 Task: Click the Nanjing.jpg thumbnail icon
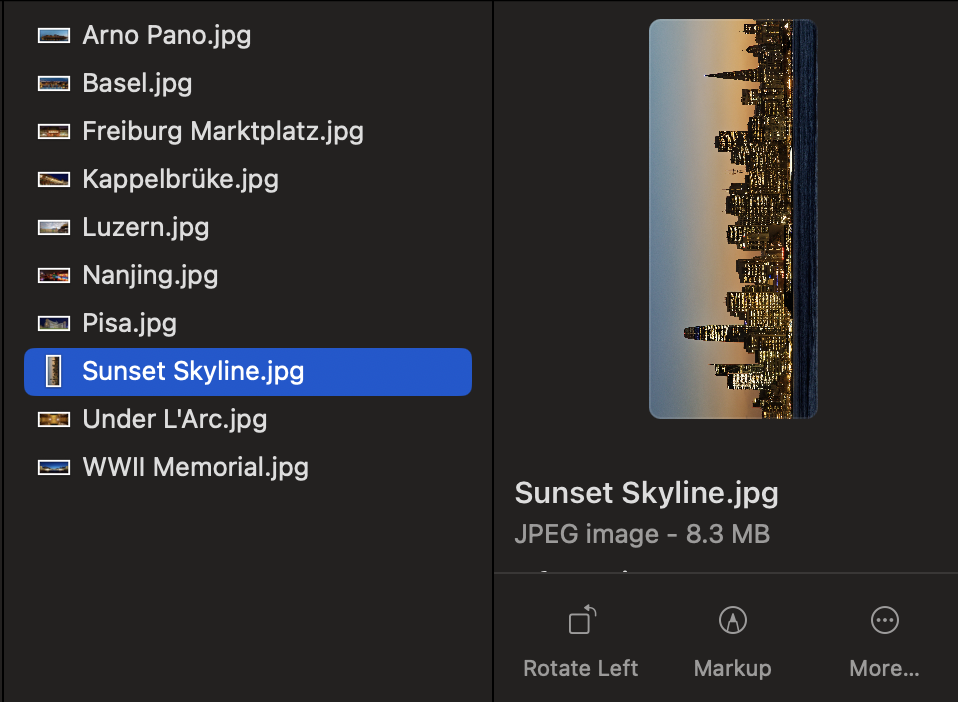53,276
